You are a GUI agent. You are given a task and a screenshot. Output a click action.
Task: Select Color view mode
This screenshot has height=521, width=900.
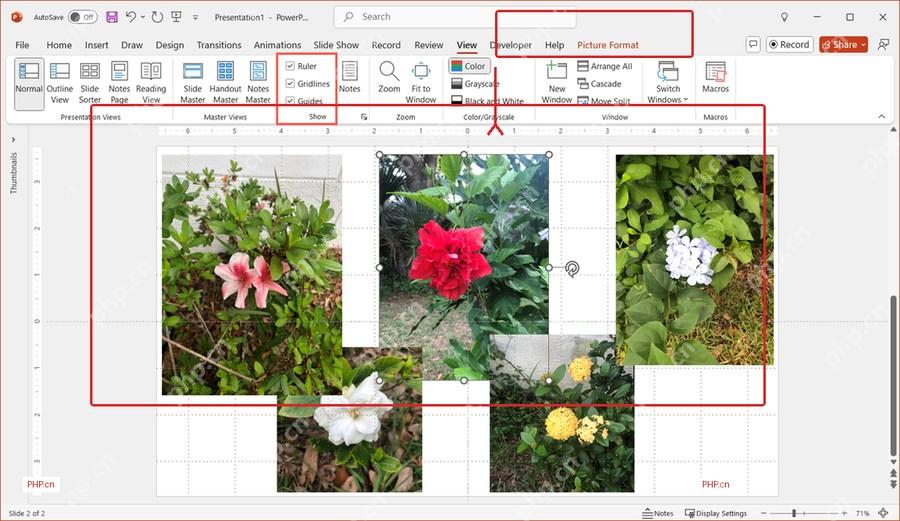(469, 66)
